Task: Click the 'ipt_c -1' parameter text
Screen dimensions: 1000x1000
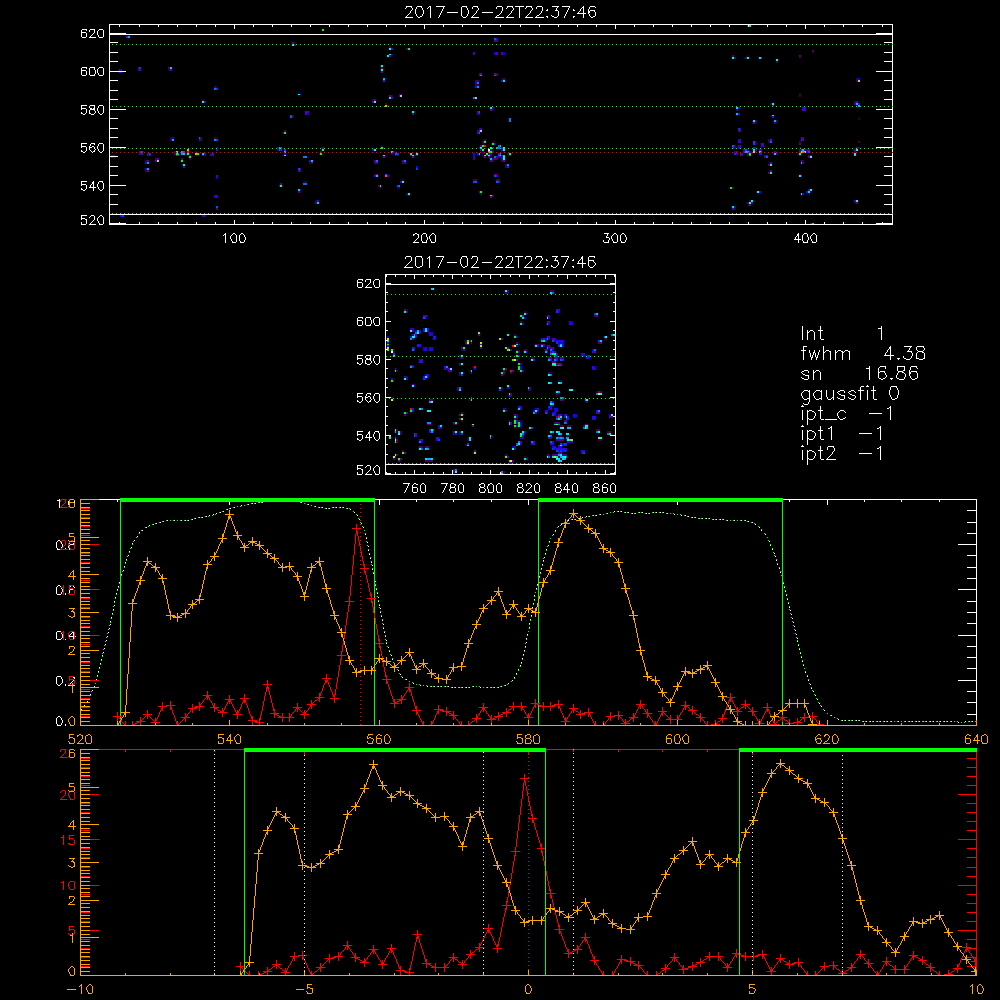Action: point(847,414)
